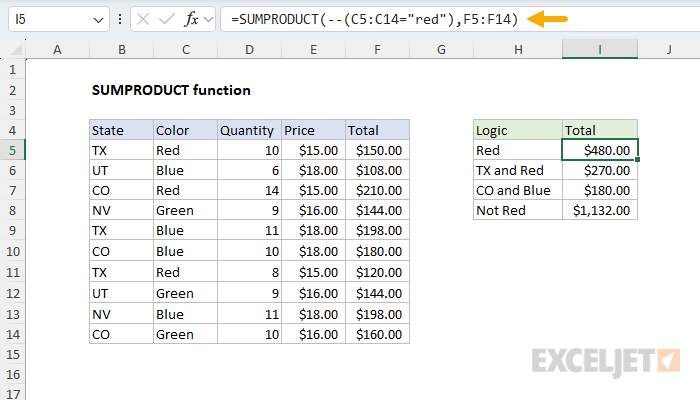The image size is (700, 400).
Task: Select column E header
Action: point(313,49)
